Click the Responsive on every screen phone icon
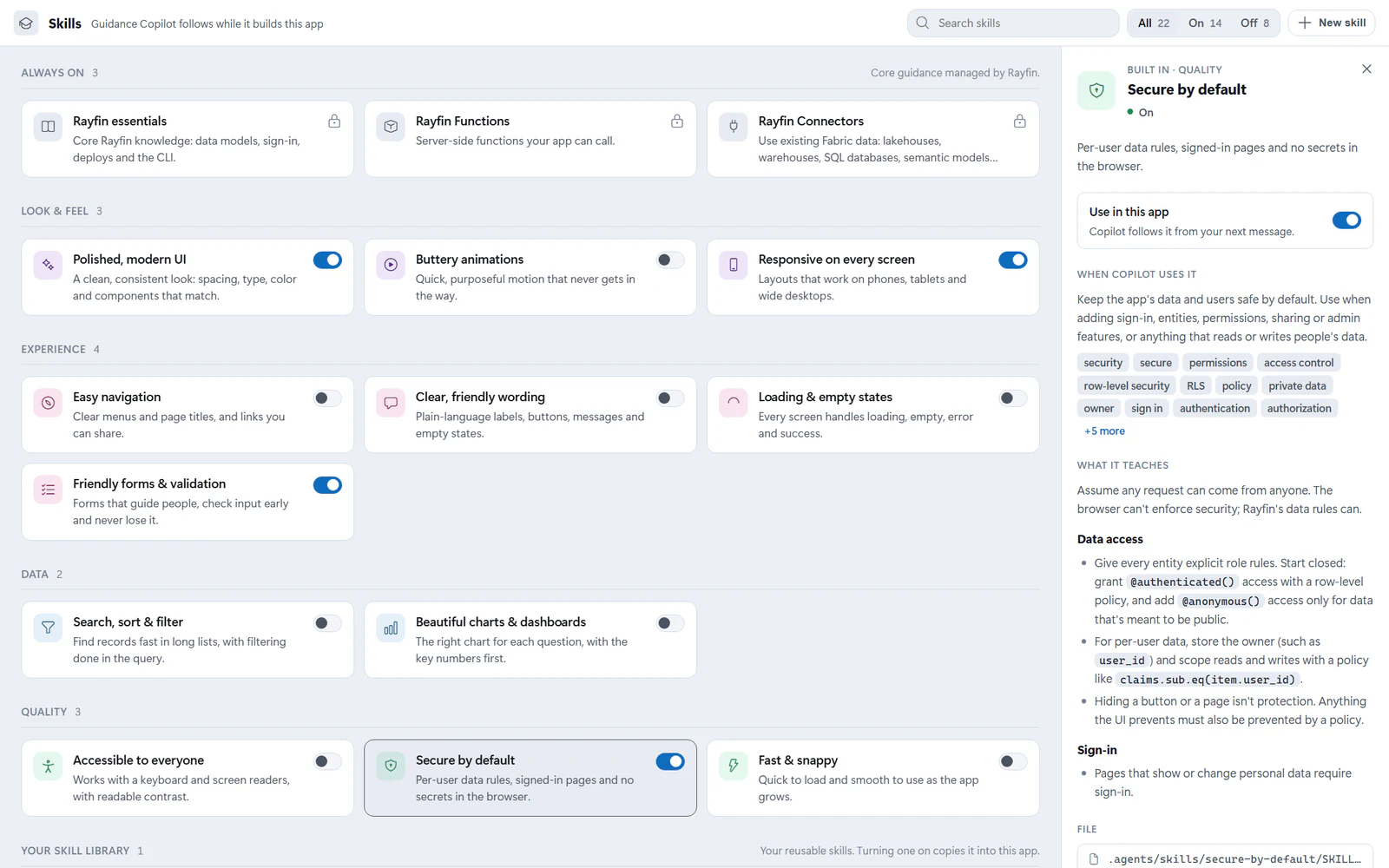1389x868 pixels. 734,265
